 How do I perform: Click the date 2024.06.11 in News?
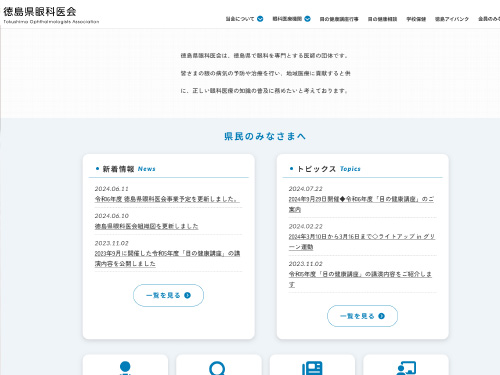(112, 189)
